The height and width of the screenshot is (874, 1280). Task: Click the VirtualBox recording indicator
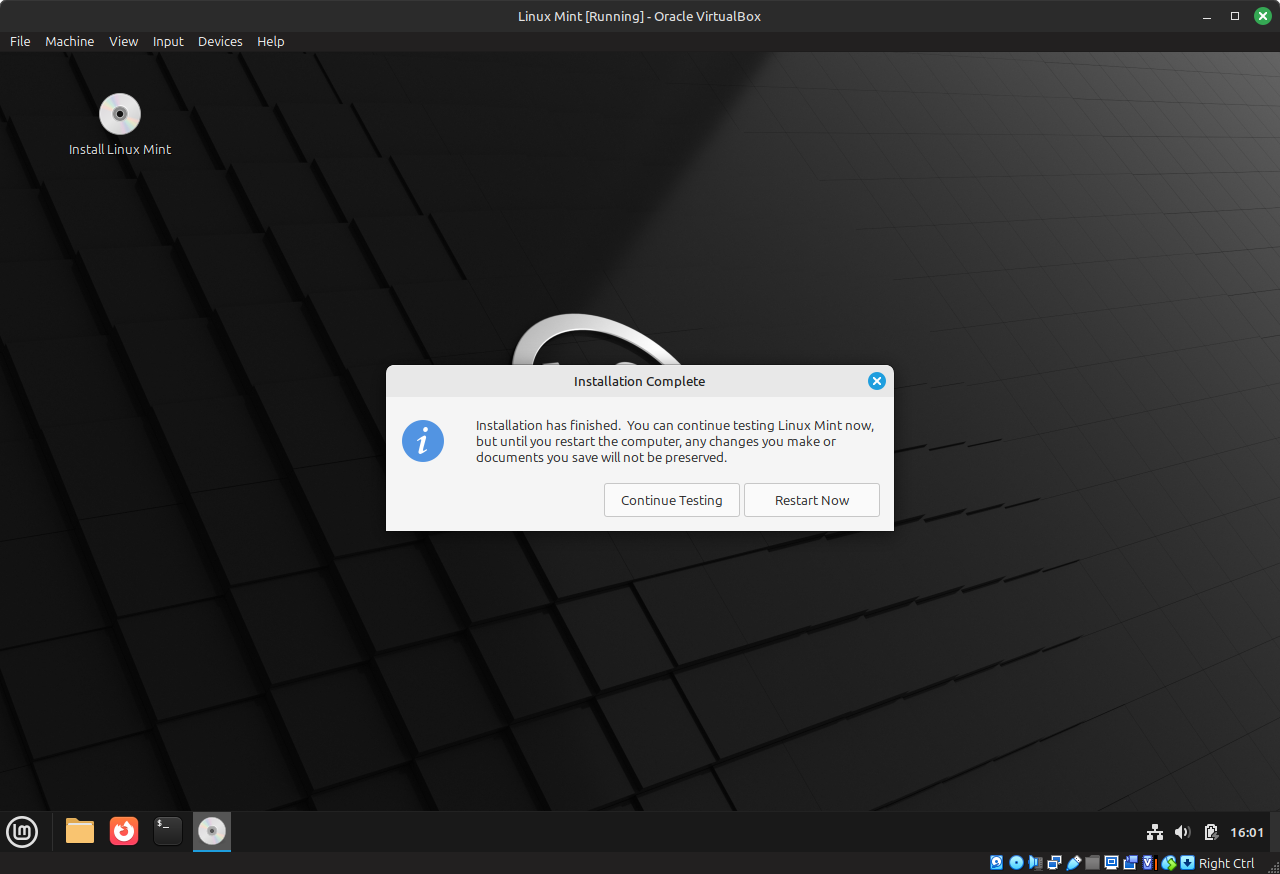[1130, 863]
